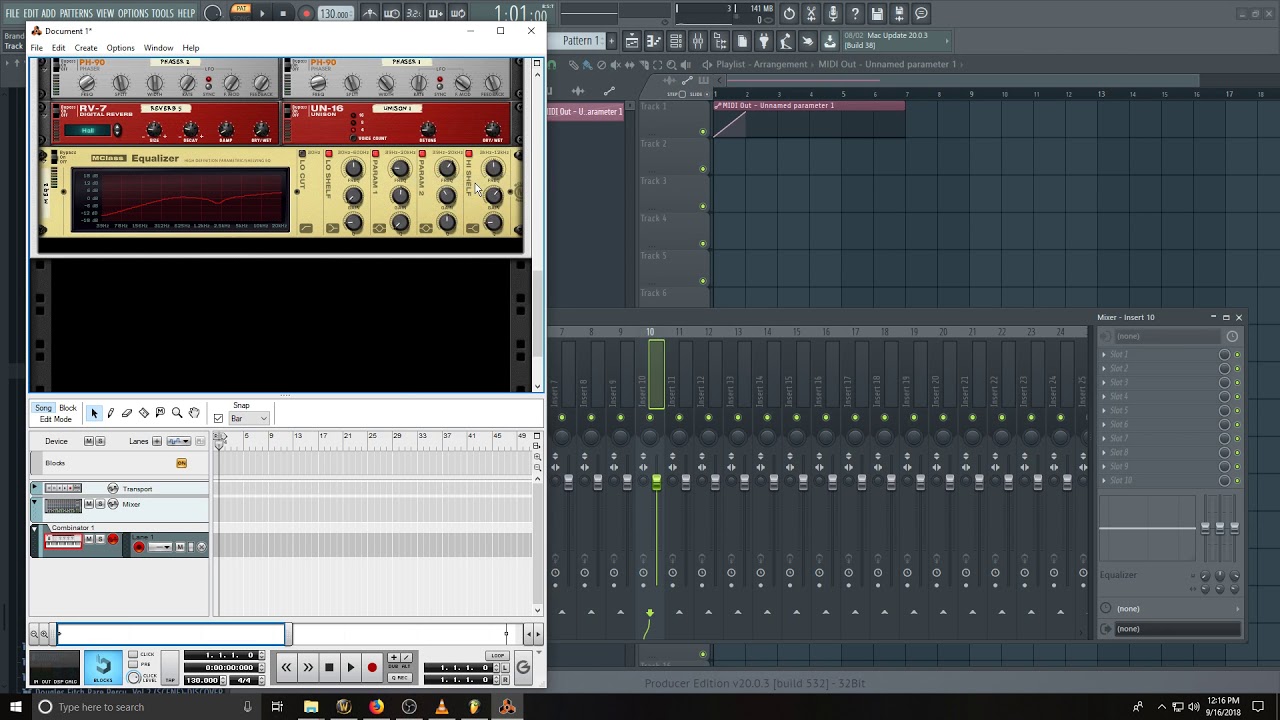Enable the Click metronome checkbox in Reason
Viewport: 1280px width, 720px height.
134,655
